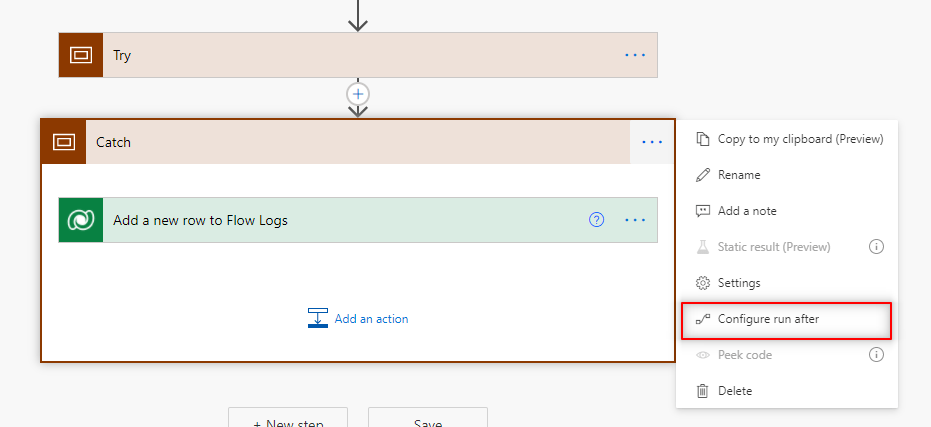The height and width of the screenshot is (427, 931).
Task: Open Settings from the context menu
Action: (738, 283)
